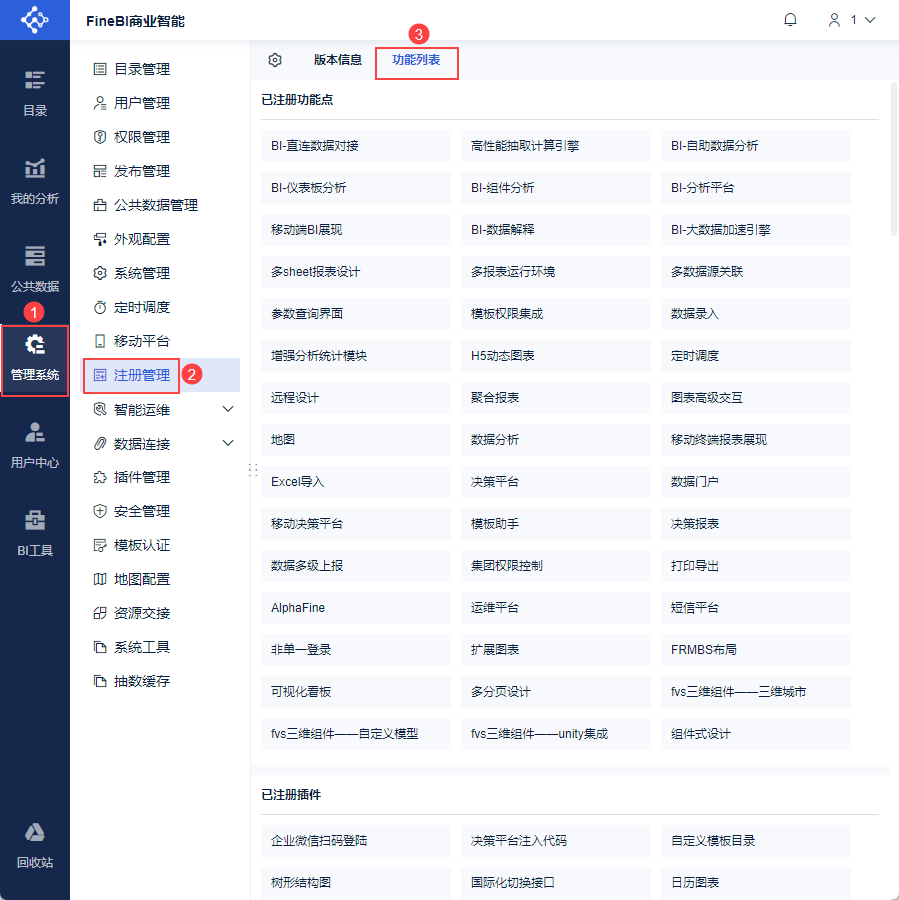Click the 移动平台 phone icon
The image size is (899, 900).
point(100,342)
